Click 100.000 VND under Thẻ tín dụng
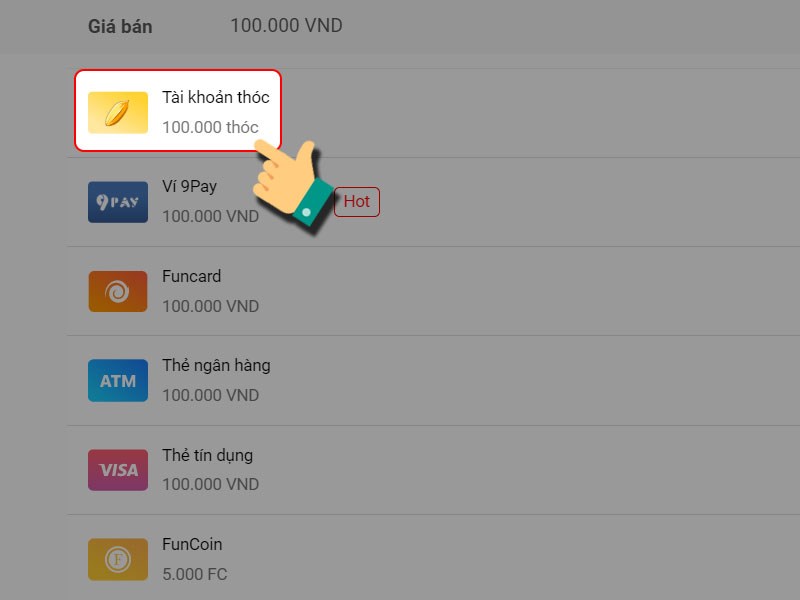Image resolution: width=800 pixels, height=600 pixels. click(x=210, y=484)
